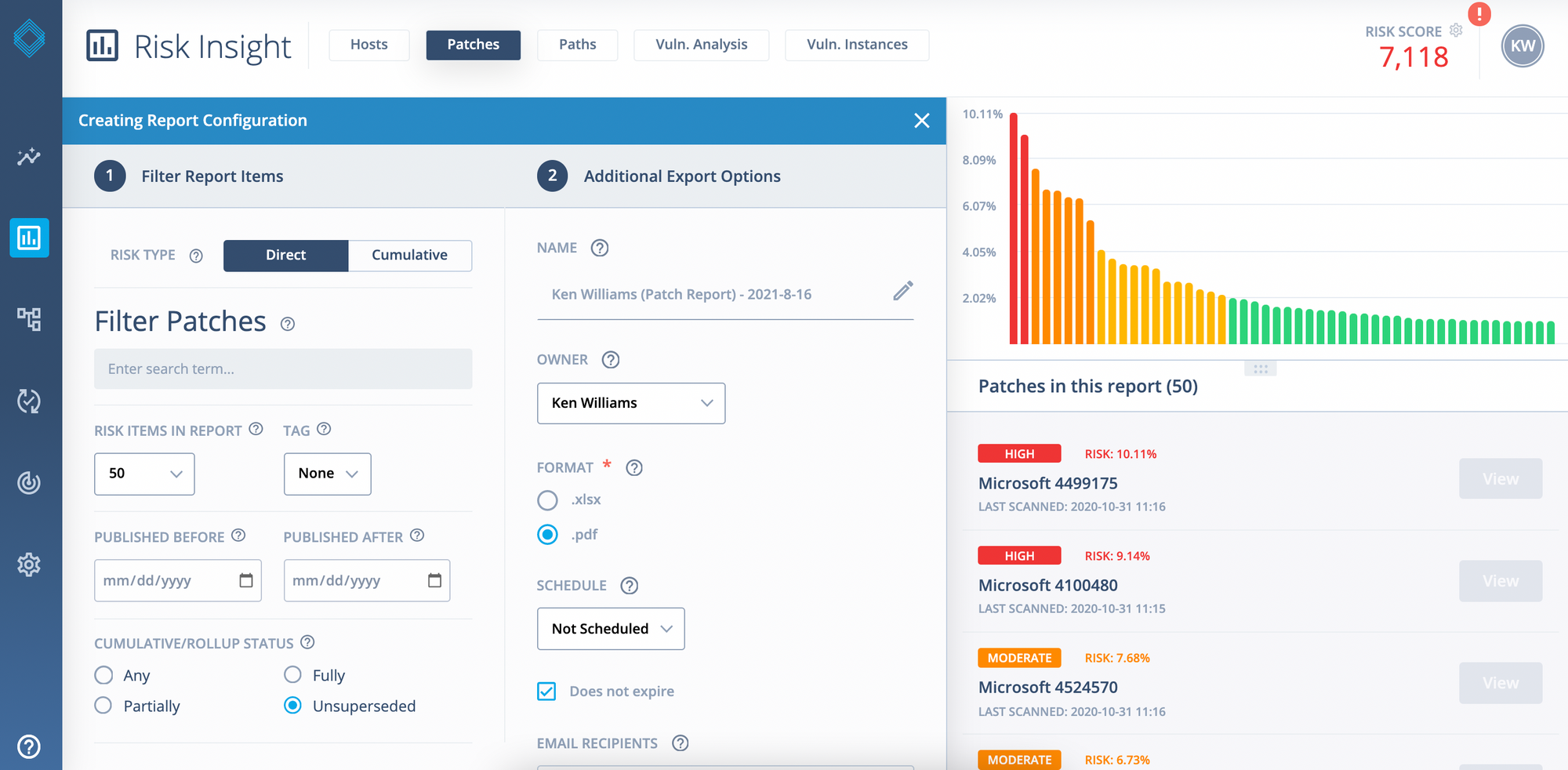Open the Not Scheduled schedule dropdown
Viewport: 1568px width, 770px height.
[610, 629]
